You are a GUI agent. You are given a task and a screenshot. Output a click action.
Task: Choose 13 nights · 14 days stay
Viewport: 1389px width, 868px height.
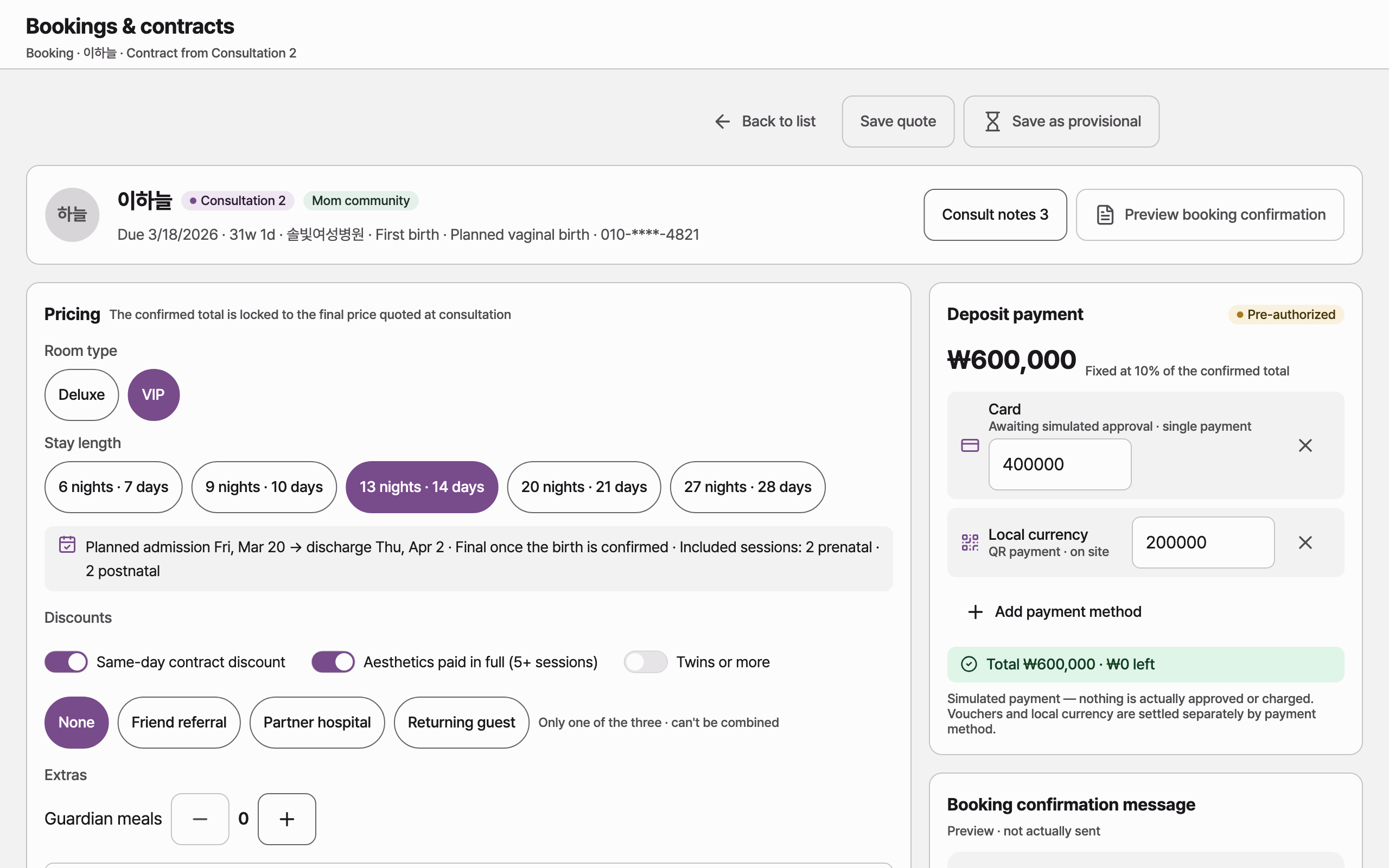(422, 487)
